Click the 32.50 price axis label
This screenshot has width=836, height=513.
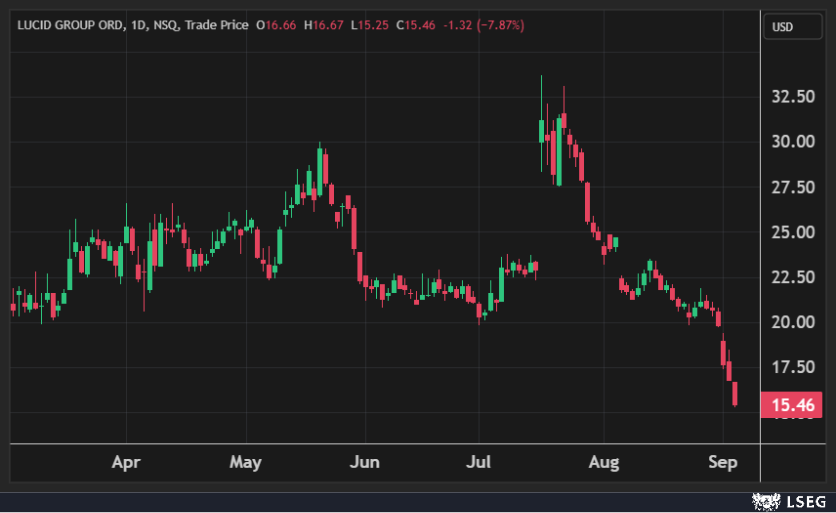pos(792,97)
